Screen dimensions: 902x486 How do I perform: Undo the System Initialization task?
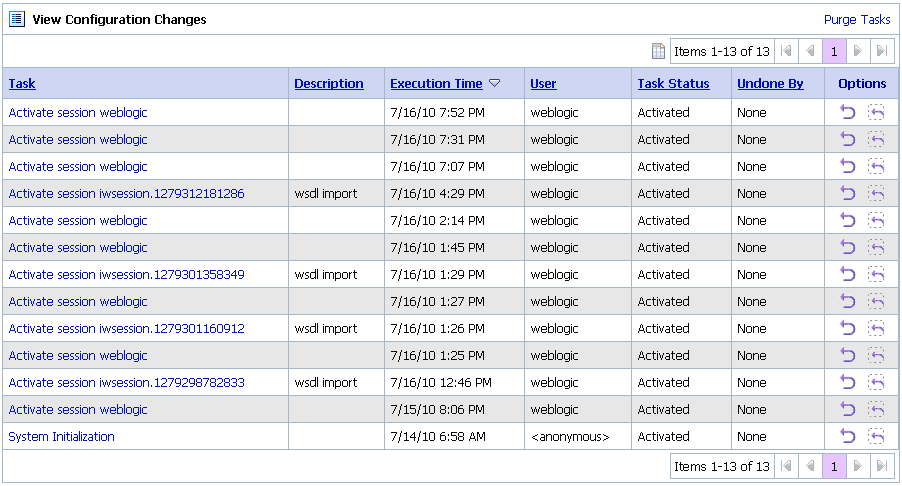pos(848,437)
